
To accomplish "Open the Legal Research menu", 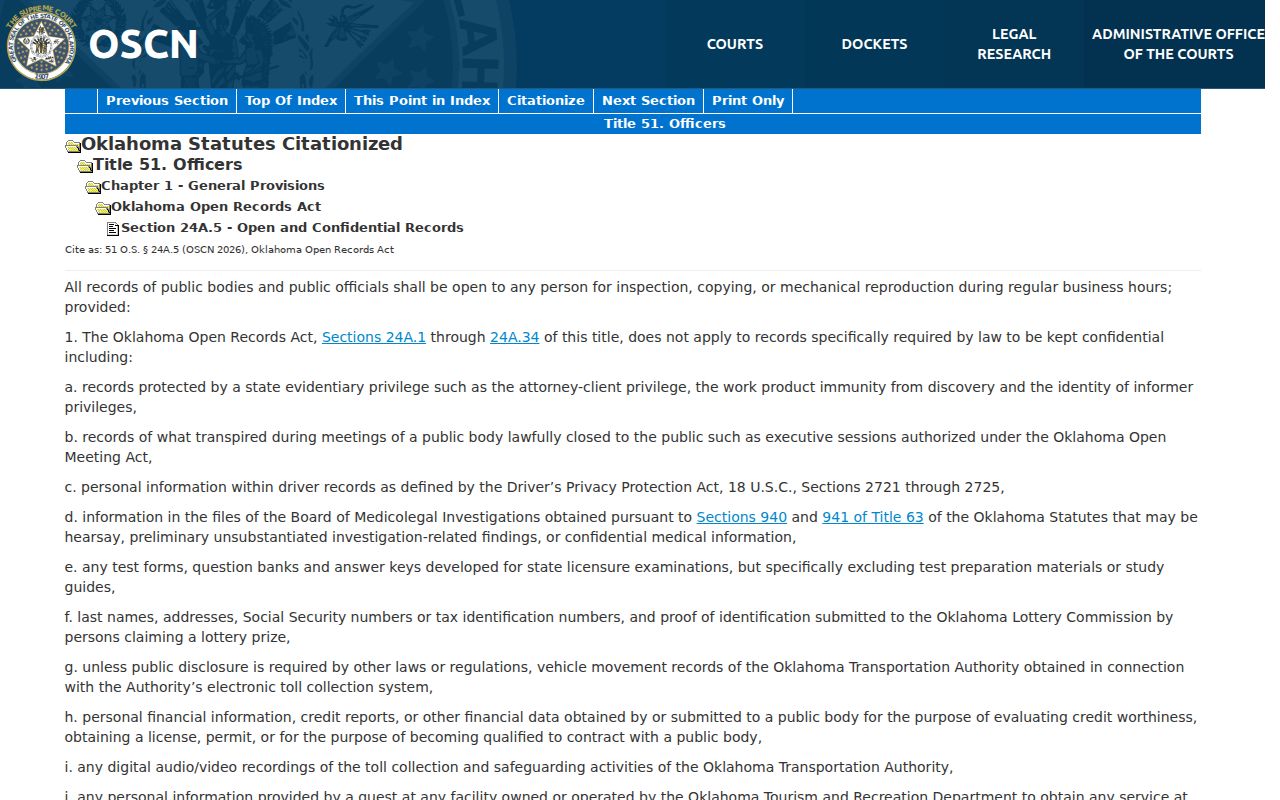I will [1014, 44].
